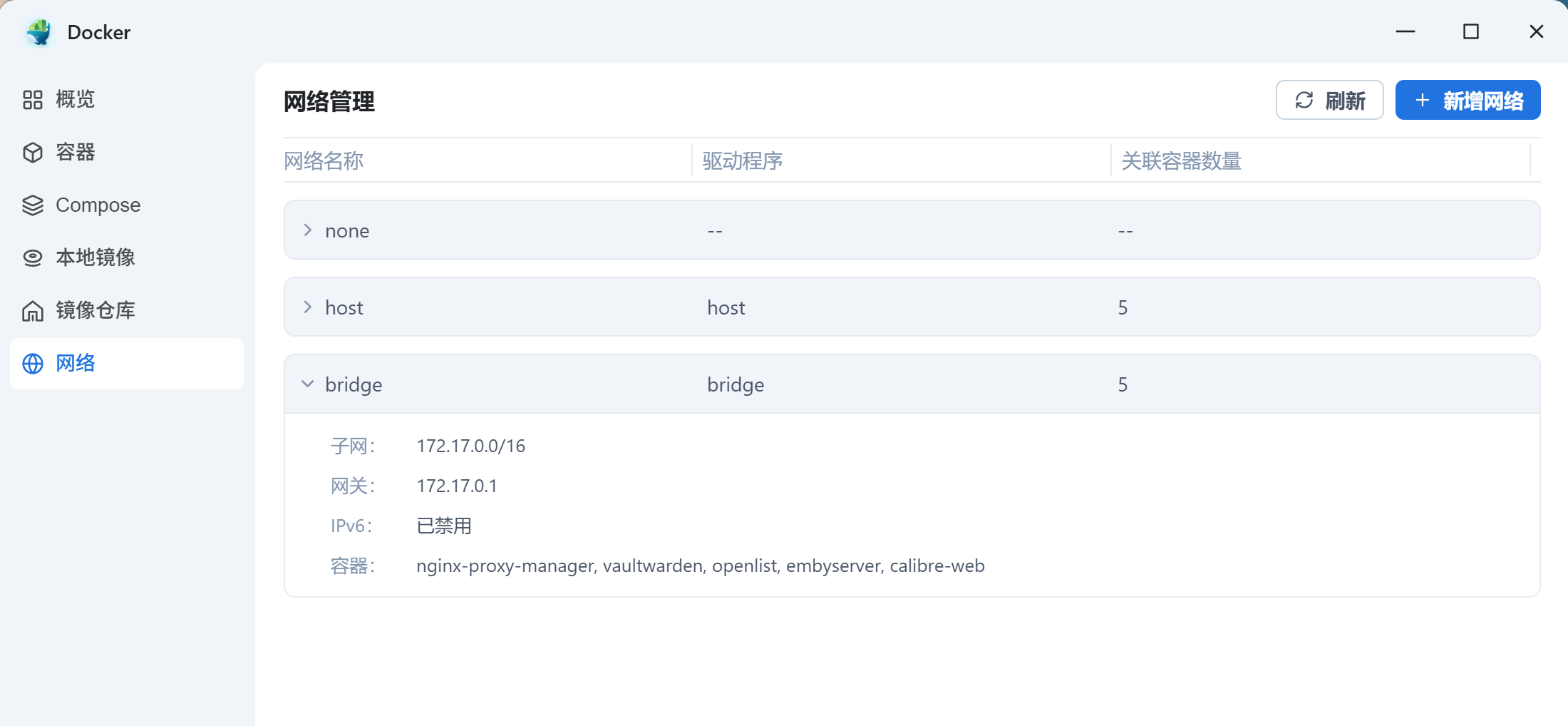Viewport: 1568px width, 726px height.
Task: Expand the host network row chevron
Action: tap(308, 307)
